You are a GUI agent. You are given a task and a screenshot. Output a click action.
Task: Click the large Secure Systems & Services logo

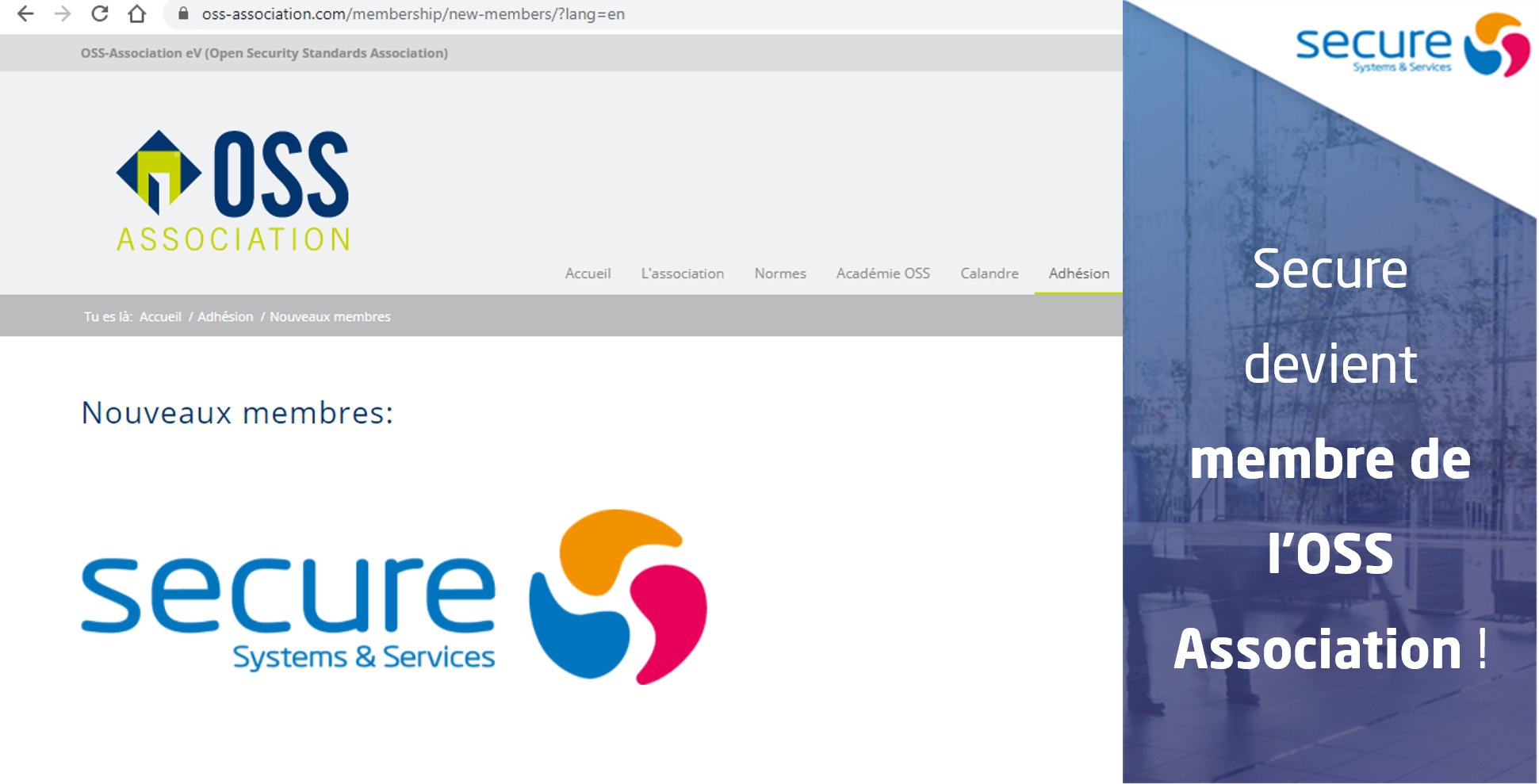tap(394, 597)
